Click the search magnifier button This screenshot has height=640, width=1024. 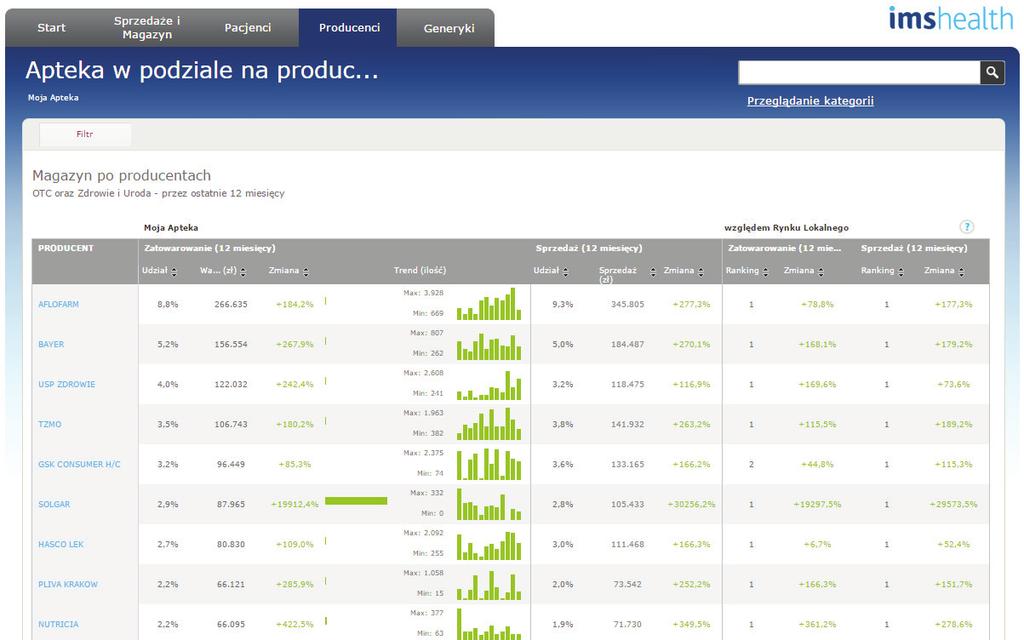[991, 72]
